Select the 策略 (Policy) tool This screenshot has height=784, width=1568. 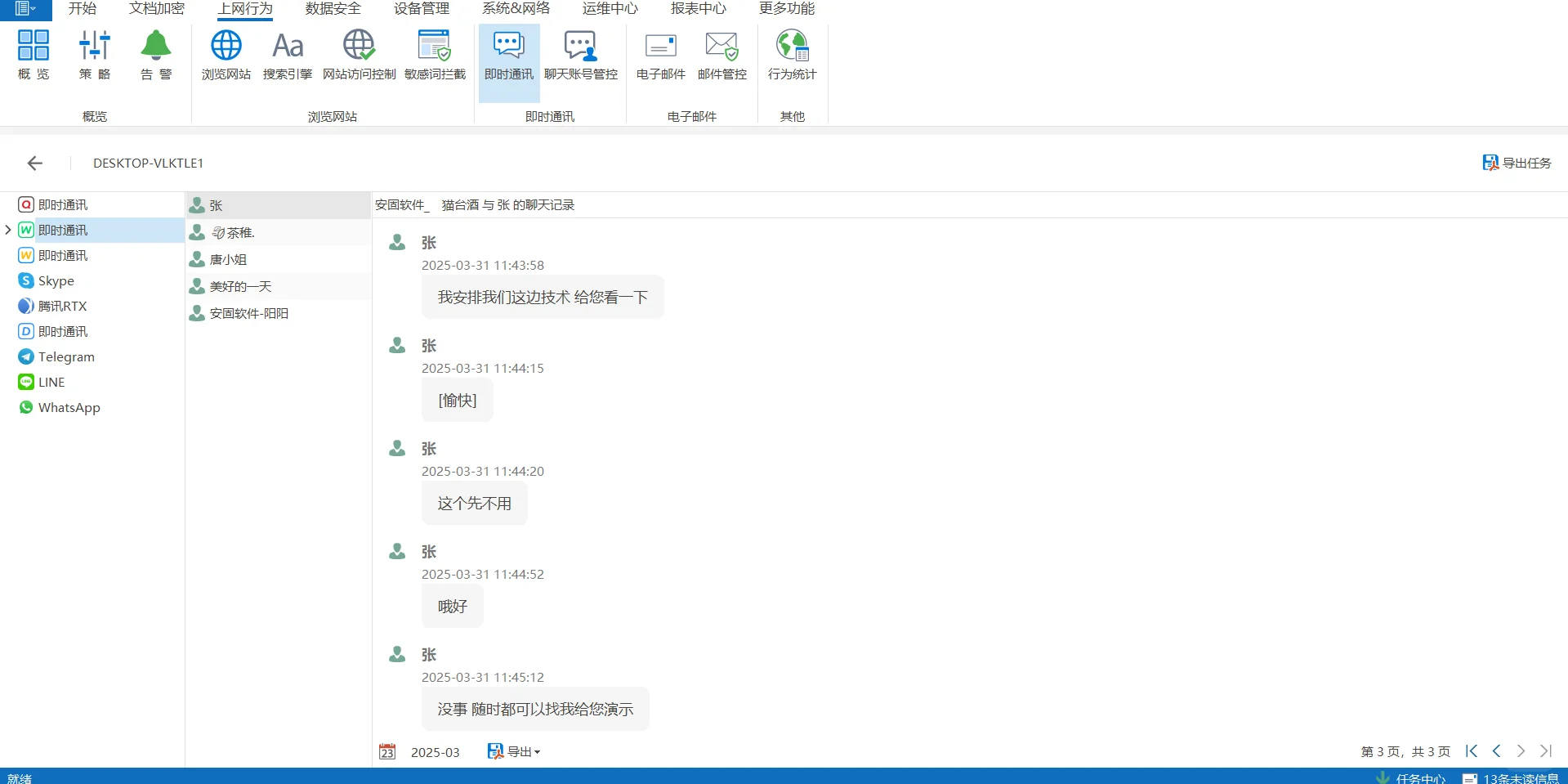click(94, 53)
